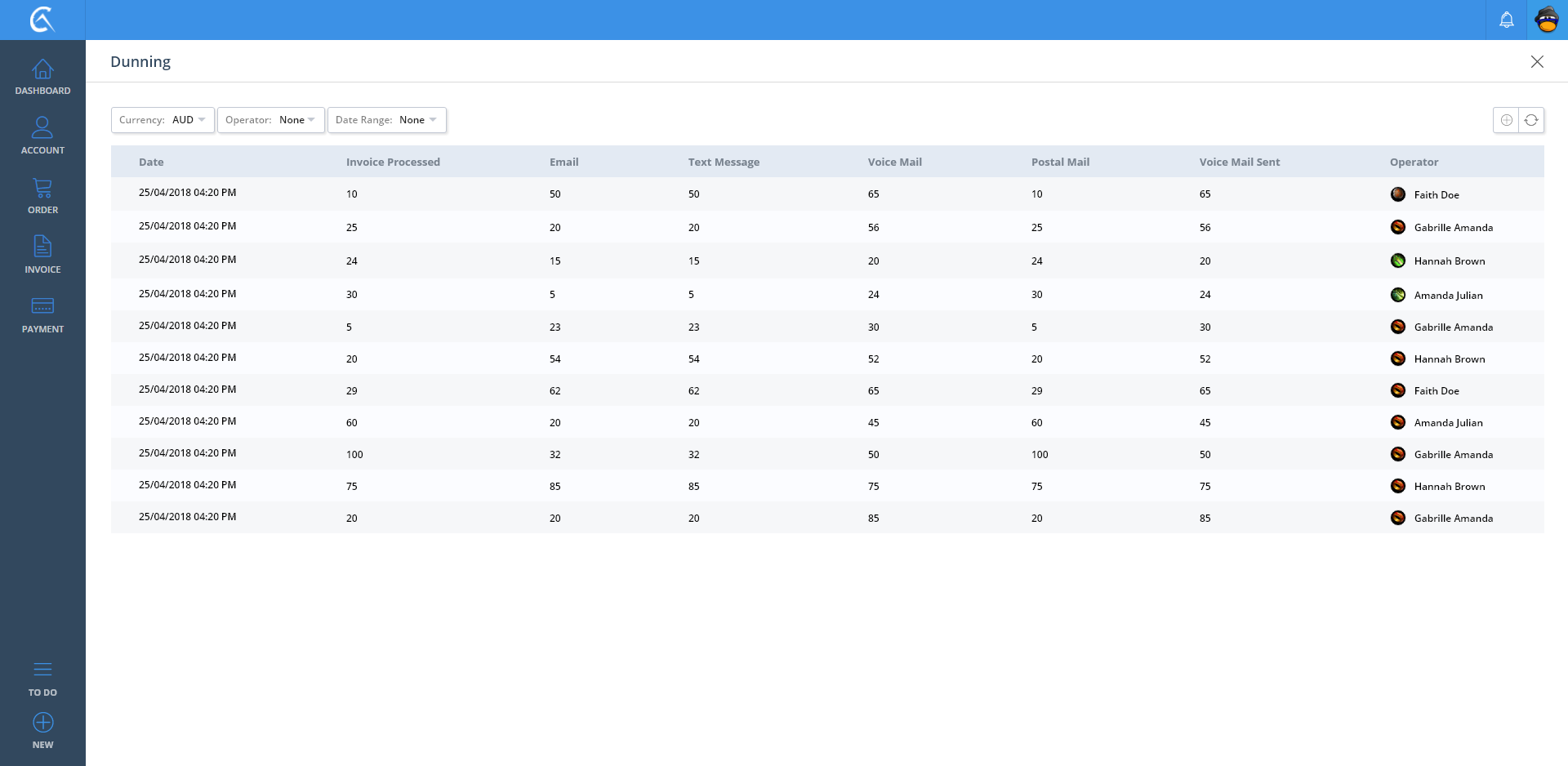Open the Order cart icon
This screenshot has width=1568, height=766.
pyautogui.click(x=42, y=189)
